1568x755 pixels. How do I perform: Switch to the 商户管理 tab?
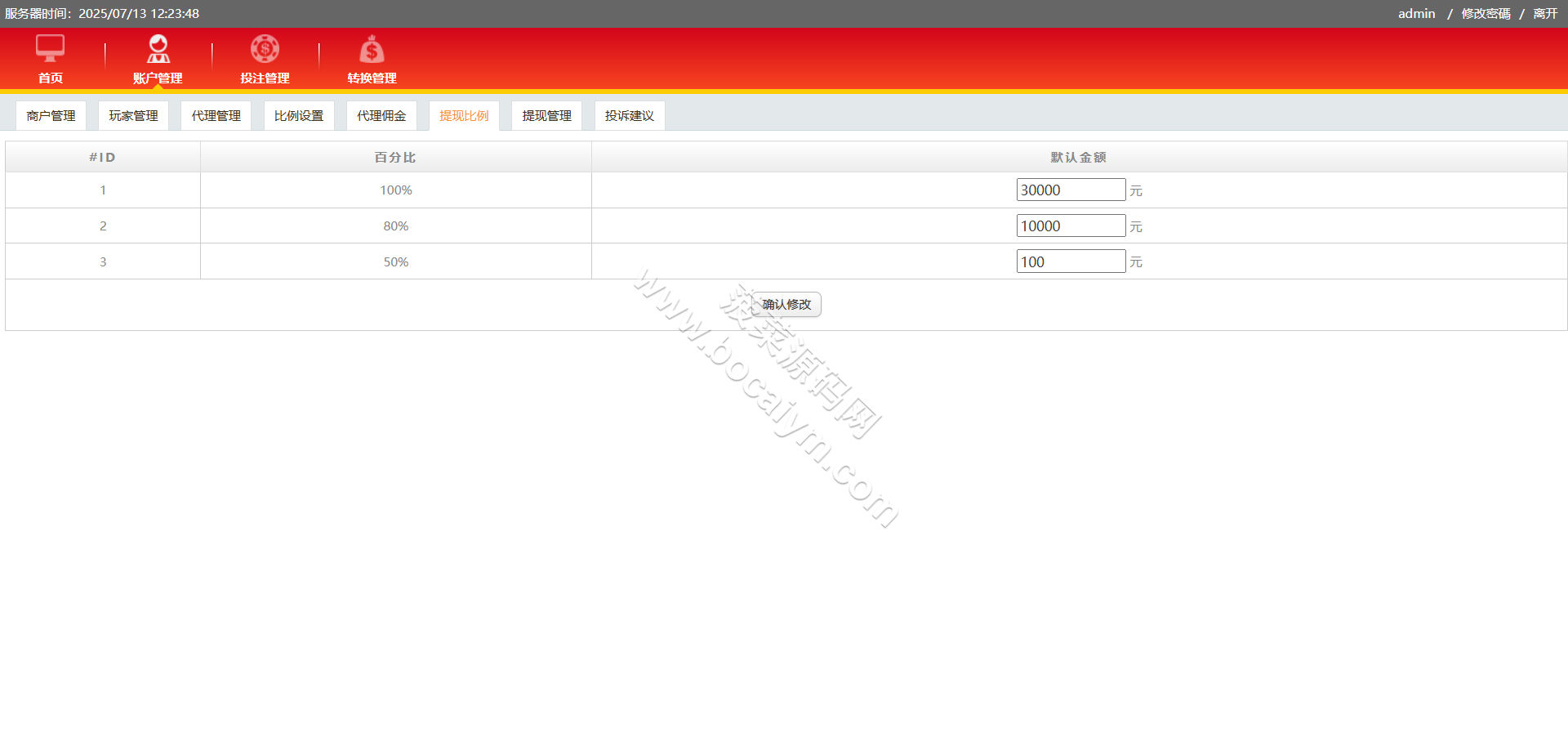51,116
